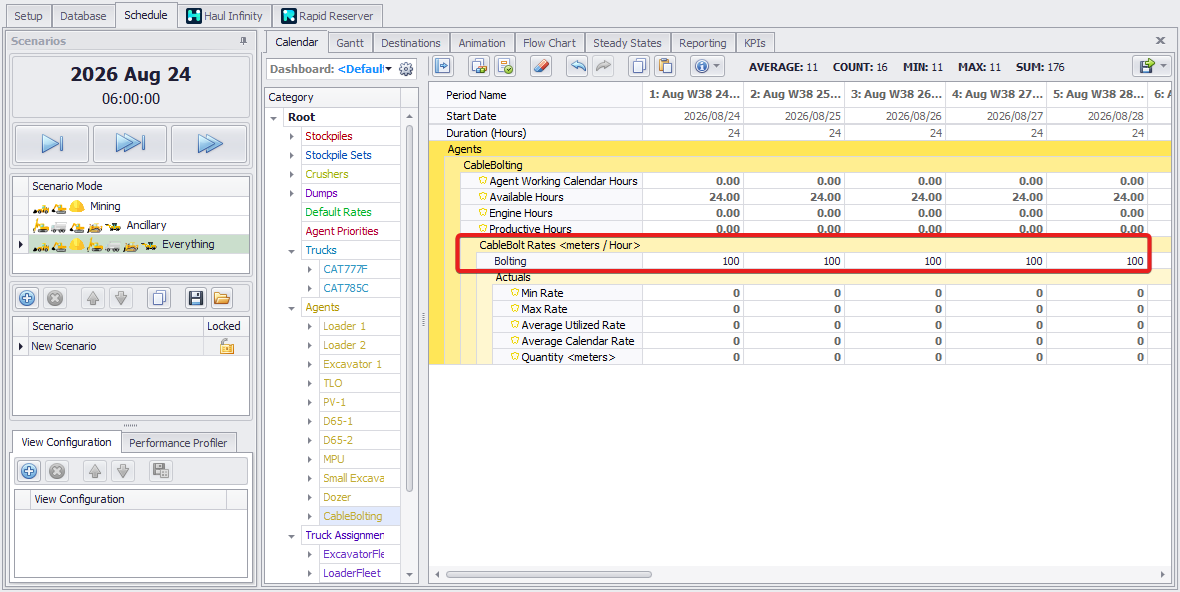1180x592 pixels.
Task: Open the Performance Profiler tab
Action: point(178,443)
